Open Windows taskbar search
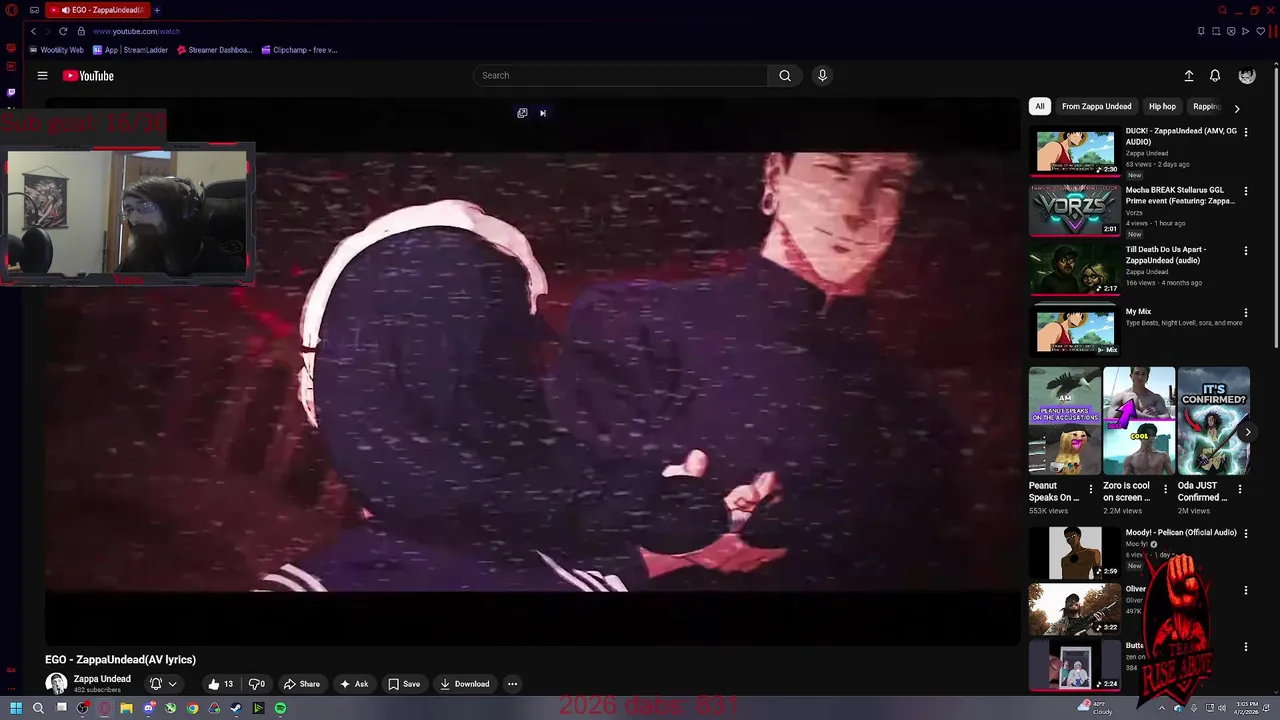This screenshot has width=1280, height=720. [38, 708]
